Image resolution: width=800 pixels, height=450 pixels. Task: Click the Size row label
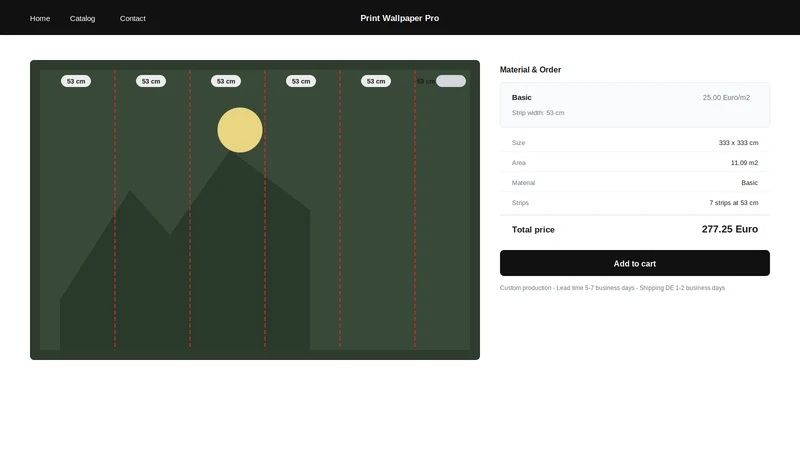click(518, 143)
